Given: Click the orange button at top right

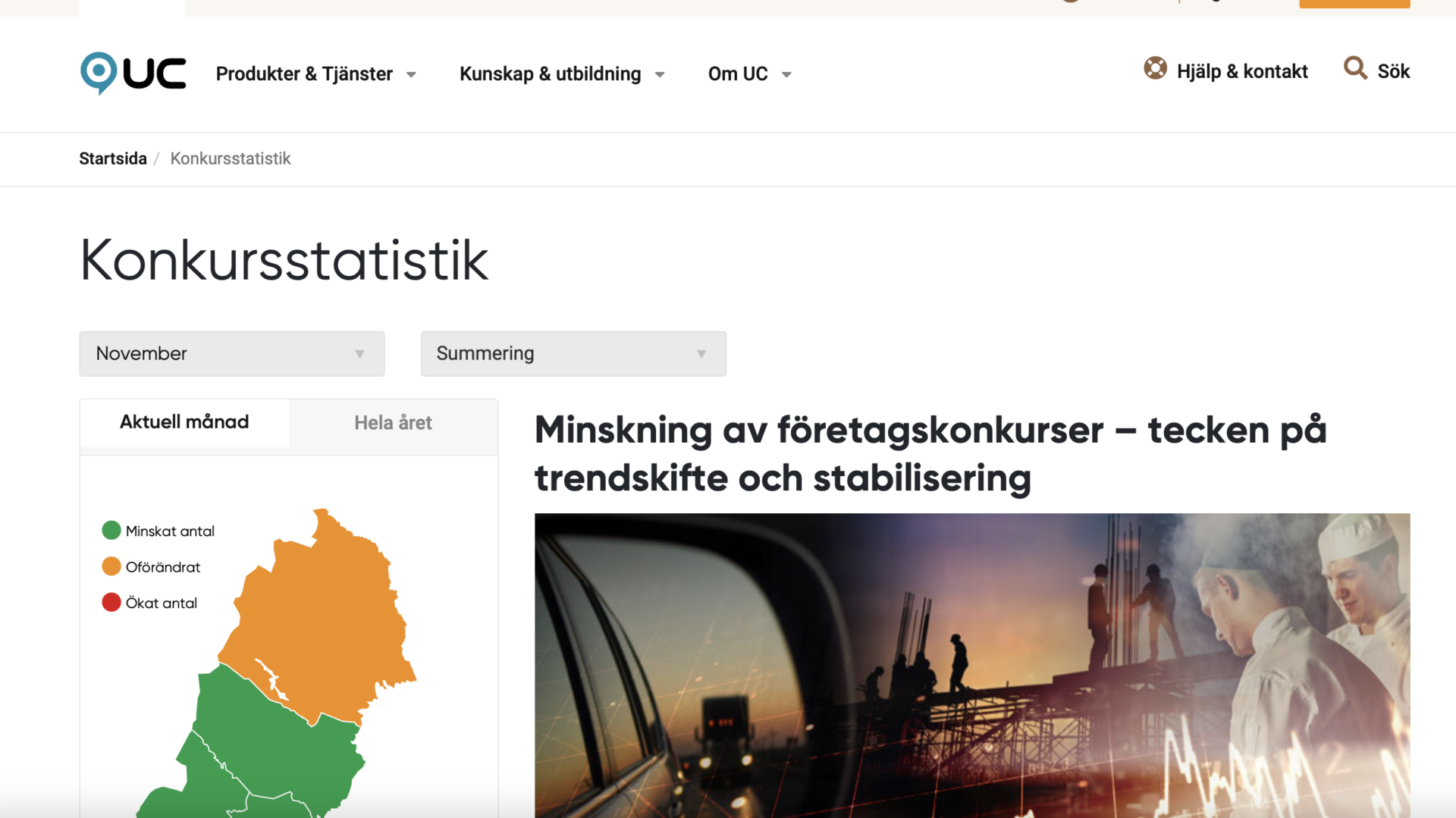Looking at the screenshot, I should [x=1354, y=4].
